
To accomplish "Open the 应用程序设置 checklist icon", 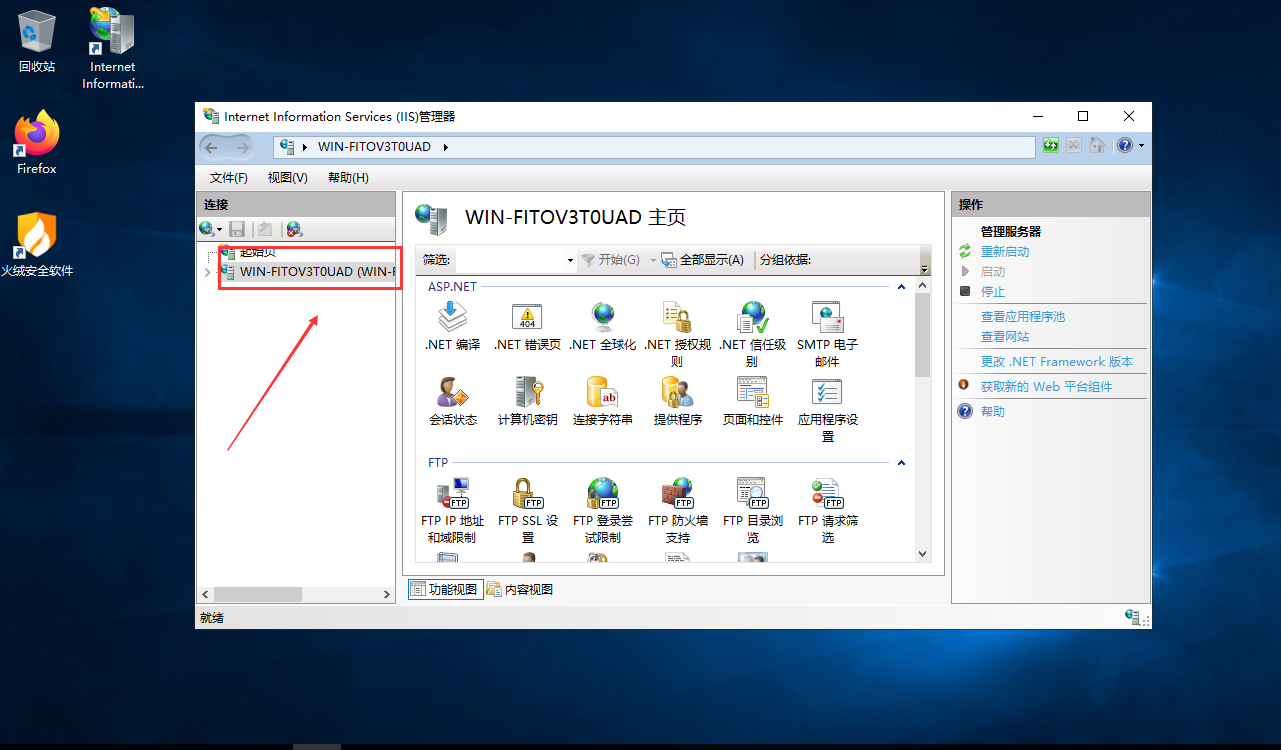I will 827,393.
